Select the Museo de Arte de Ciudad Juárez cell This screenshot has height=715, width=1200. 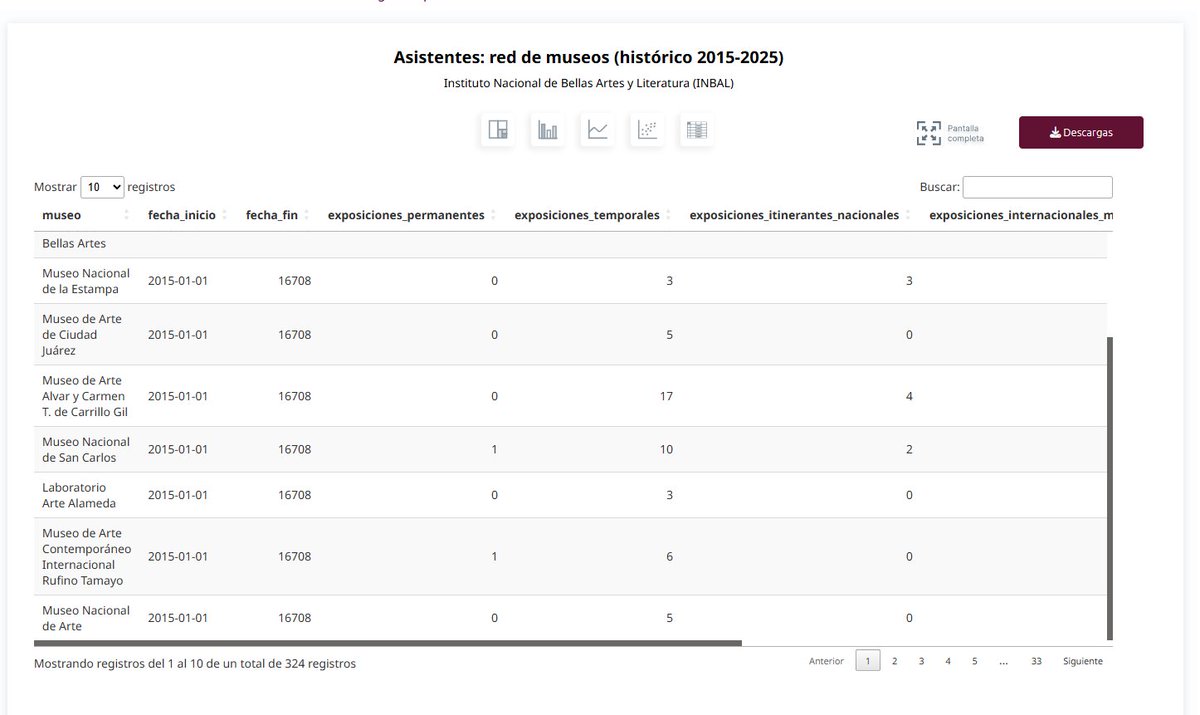point(87,335)
